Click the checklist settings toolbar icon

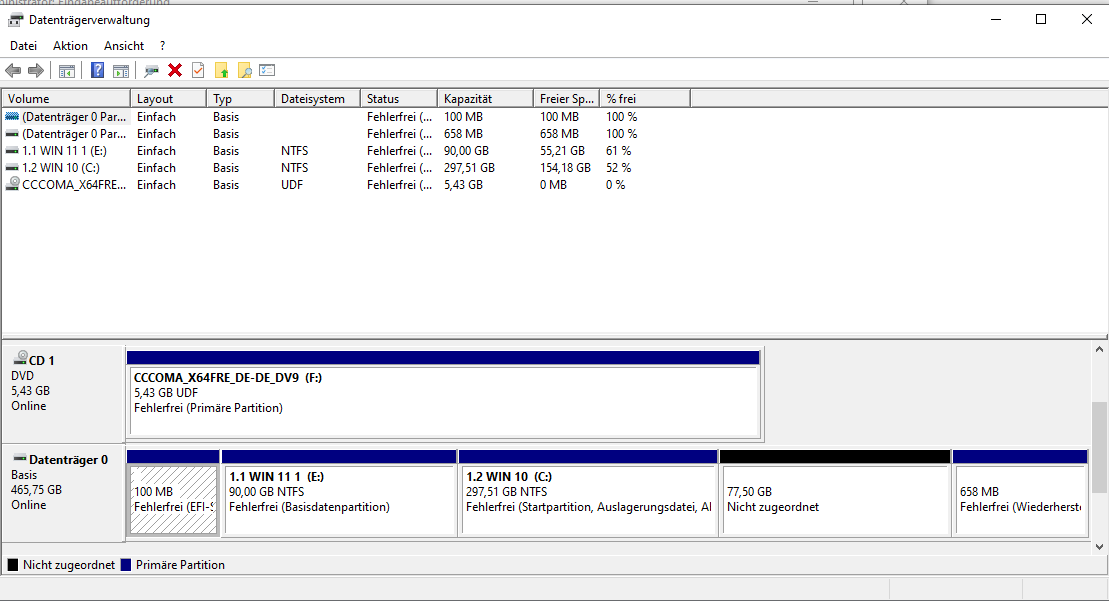[267, 70]
